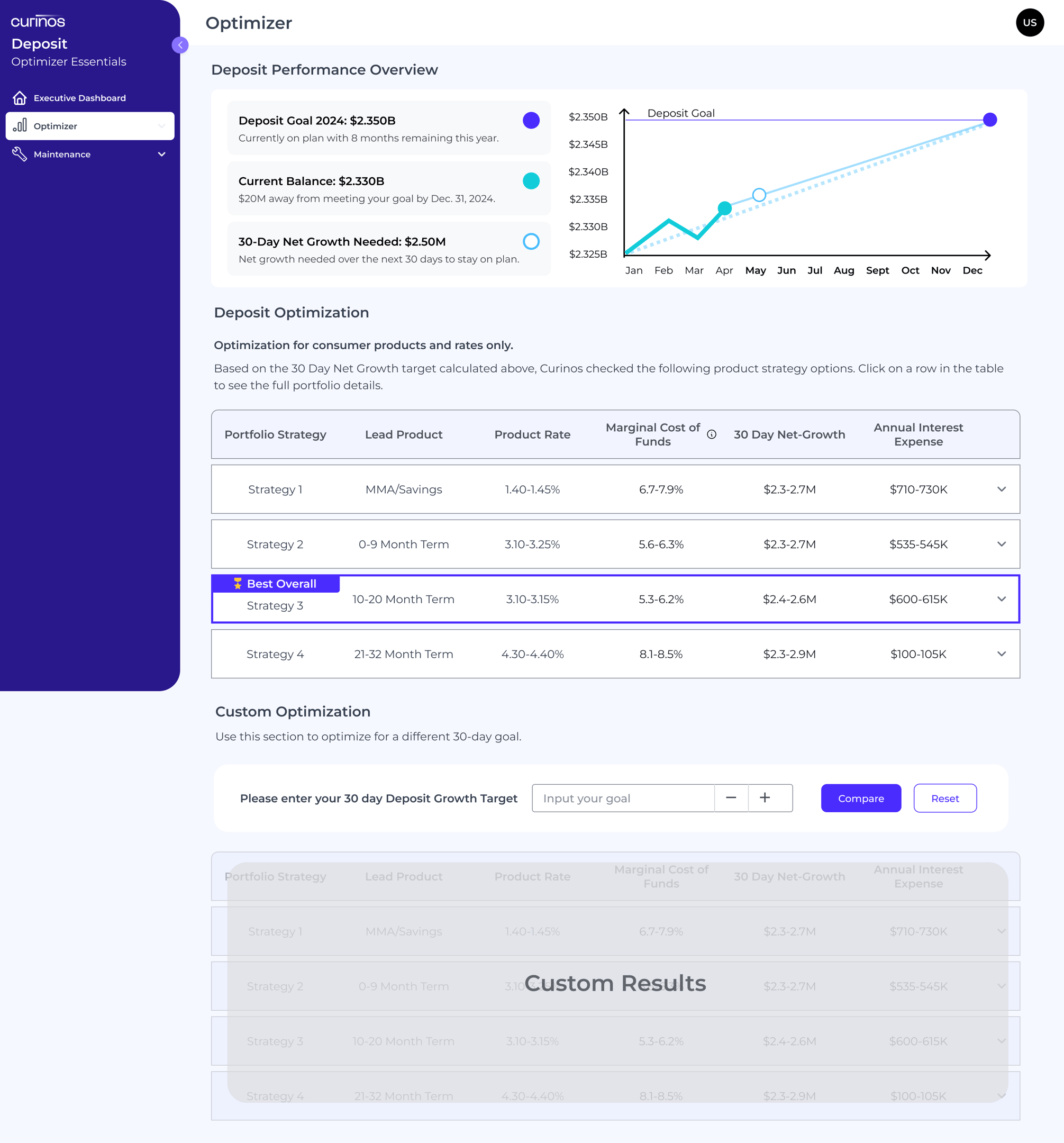Click the Maintenance wrench icon

point(20,154)
